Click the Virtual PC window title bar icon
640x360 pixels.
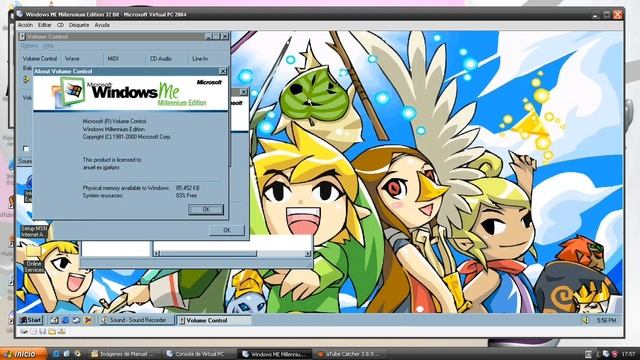pos(20,14)
